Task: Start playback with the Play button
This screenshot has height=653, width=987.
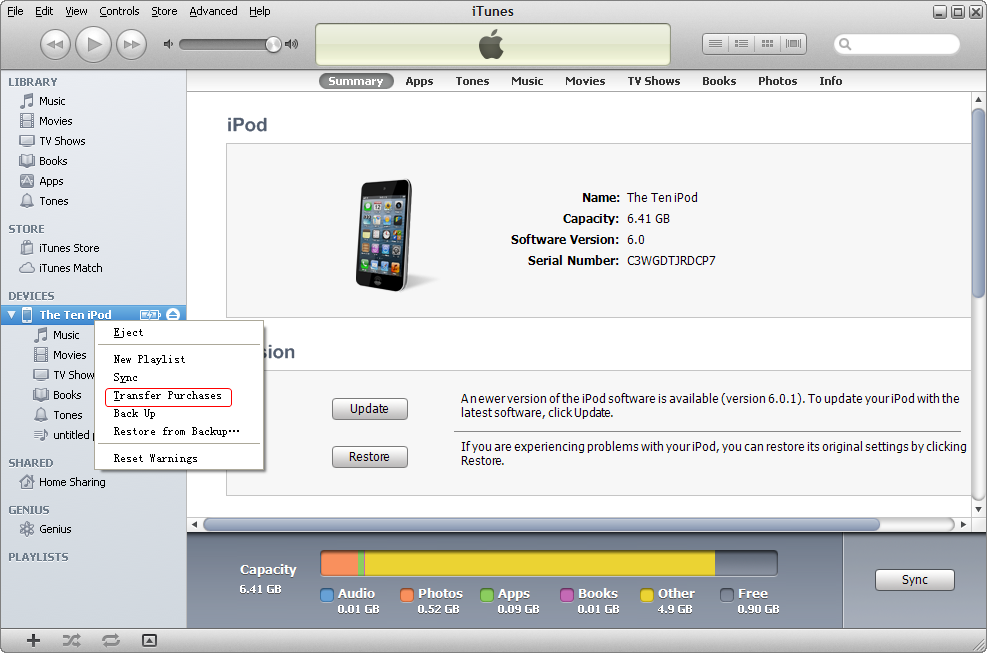Action: pos(93,44)
